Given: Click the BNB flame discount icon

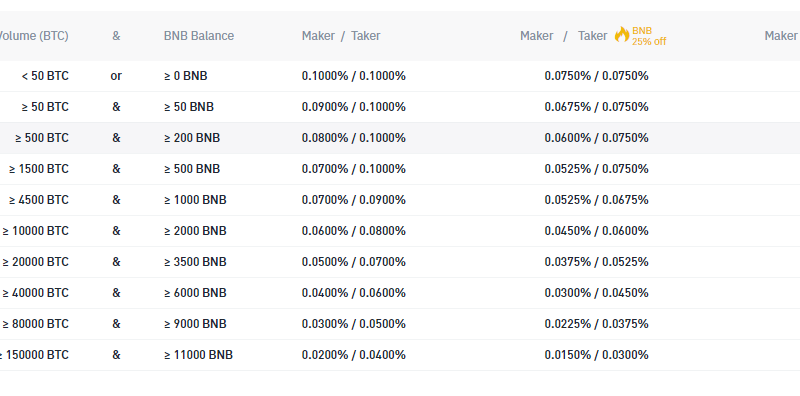Looking at the screenshot, I should click(x=622, y=35).
